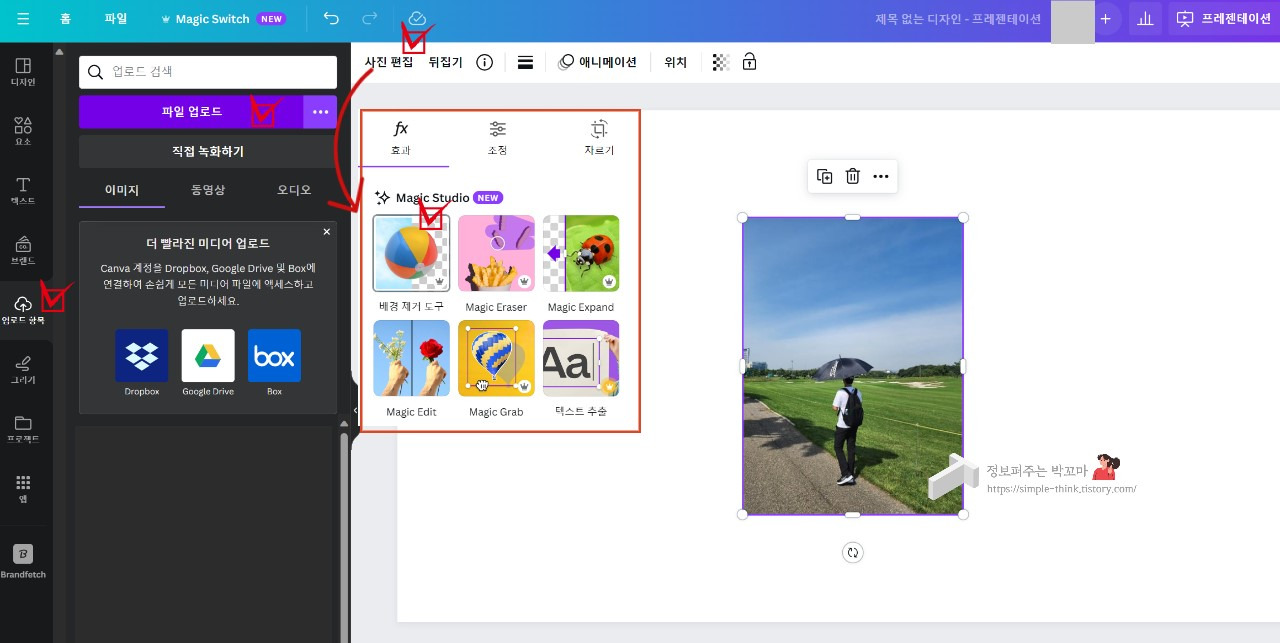
Task: Undo the last action
Action: tap(331, 19)
